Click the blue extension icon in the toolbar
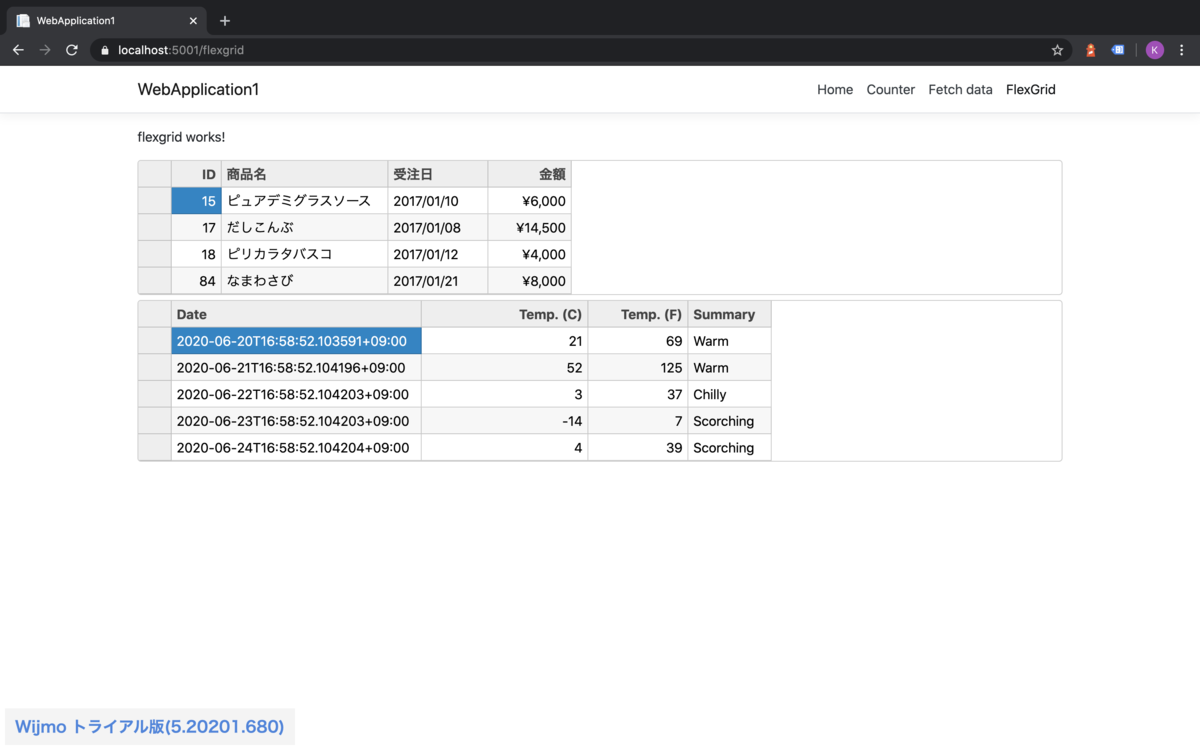1200x750 pixels. click(1118, 50)
